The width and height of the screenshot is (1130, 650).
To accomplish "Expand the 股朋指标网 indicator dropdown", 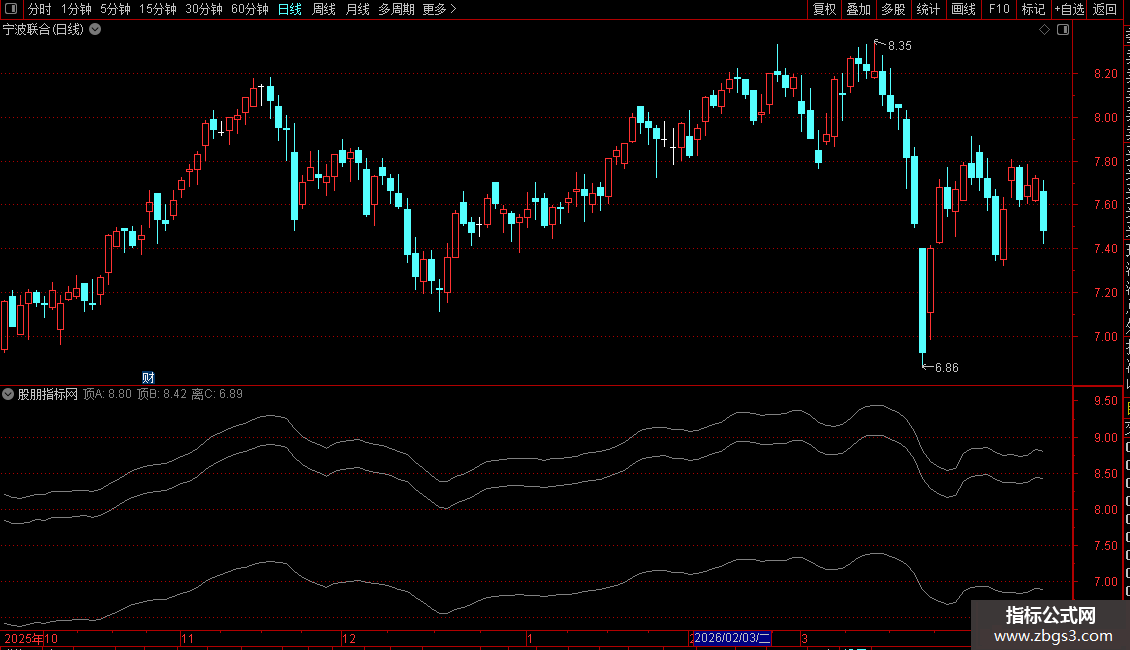I will [x=8, y=394].
